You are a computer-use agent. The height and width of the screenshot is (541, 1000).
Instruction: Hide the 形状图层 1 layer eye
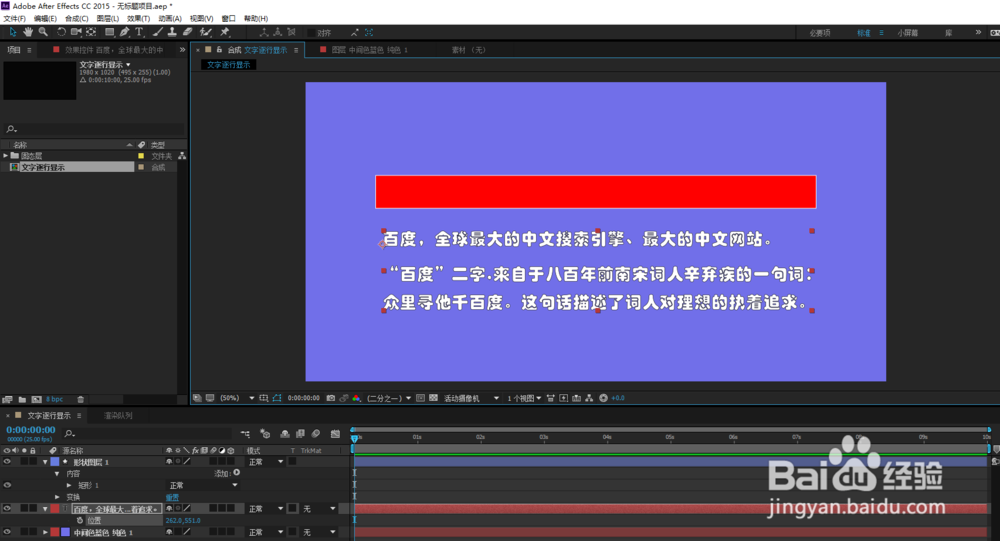click(7, 461)
